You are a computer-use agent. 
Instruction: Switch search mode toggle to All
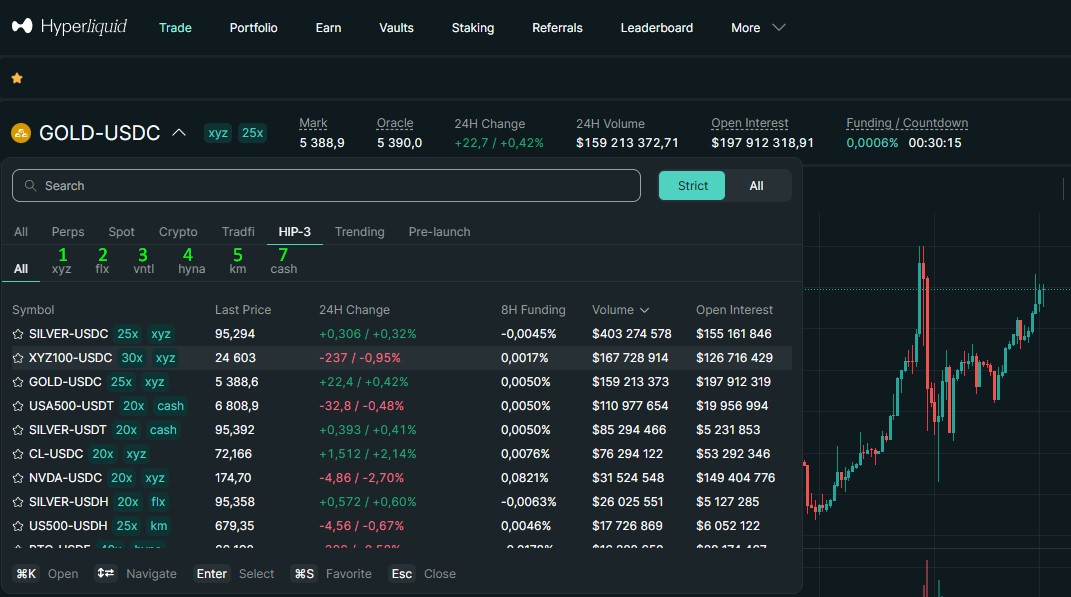(x=756, y=186)
